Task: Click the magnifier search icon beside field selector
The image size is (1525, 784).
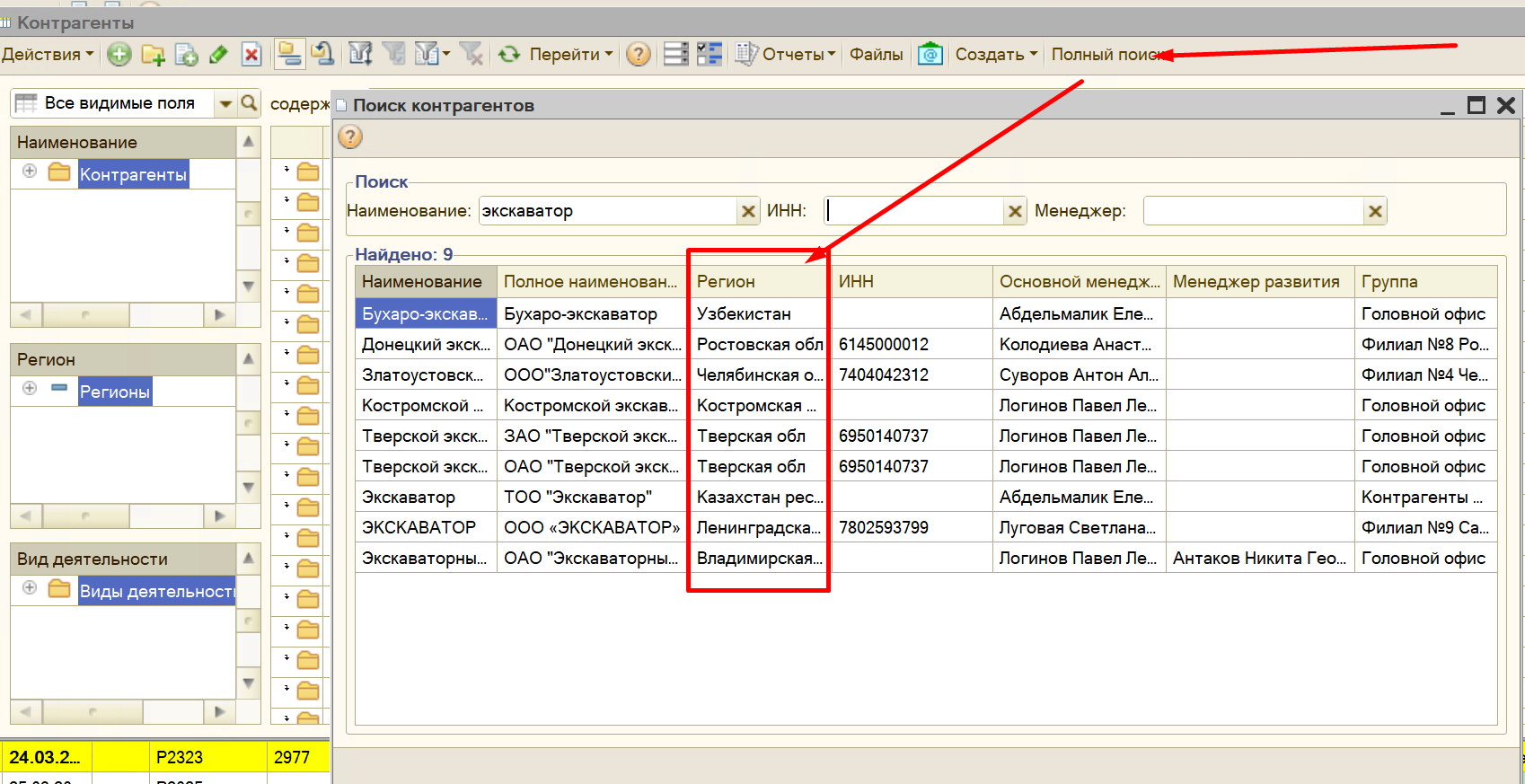Action: pos(250,103)
